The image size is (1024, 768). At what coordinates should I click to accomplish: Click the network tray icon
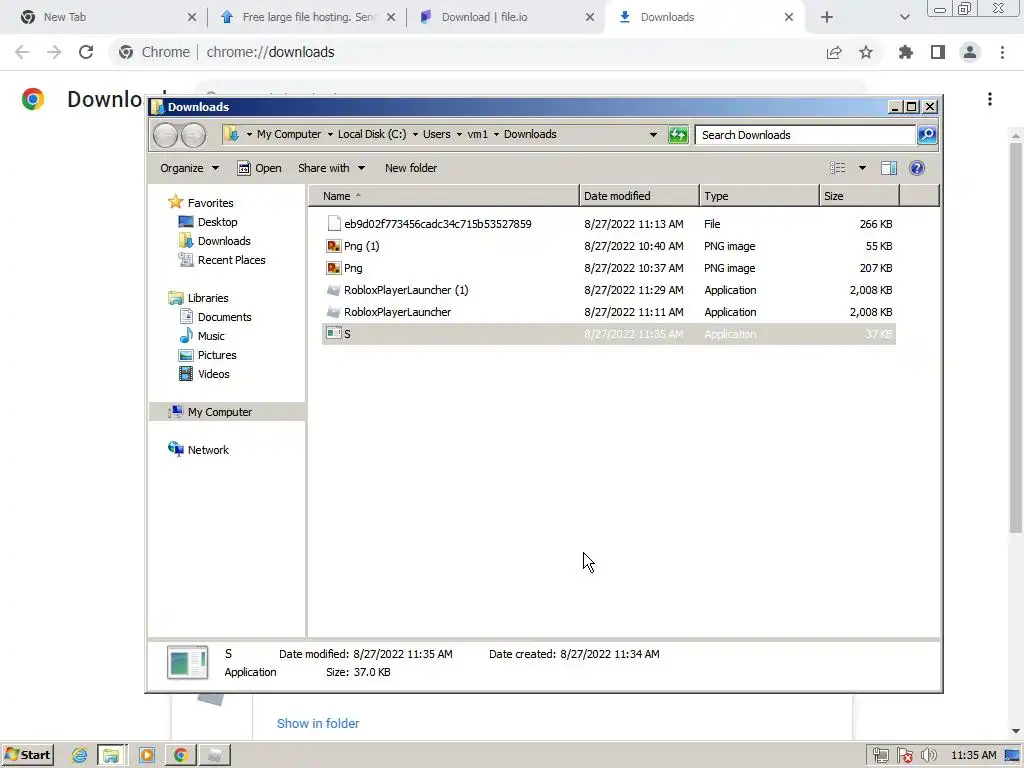(x=880, y=756)
